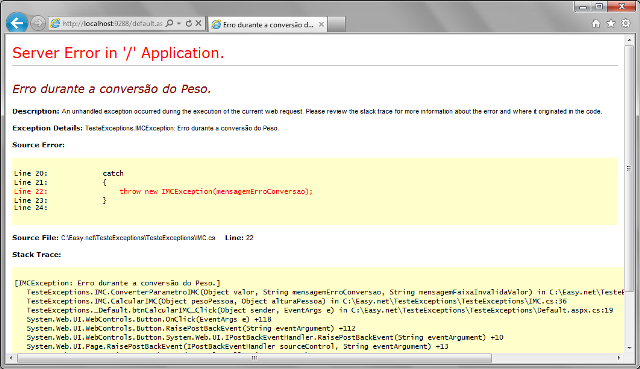This screenshot has width=640, height=369.
Task: Go back with the browser Back arrow
Action: [17, 23]
